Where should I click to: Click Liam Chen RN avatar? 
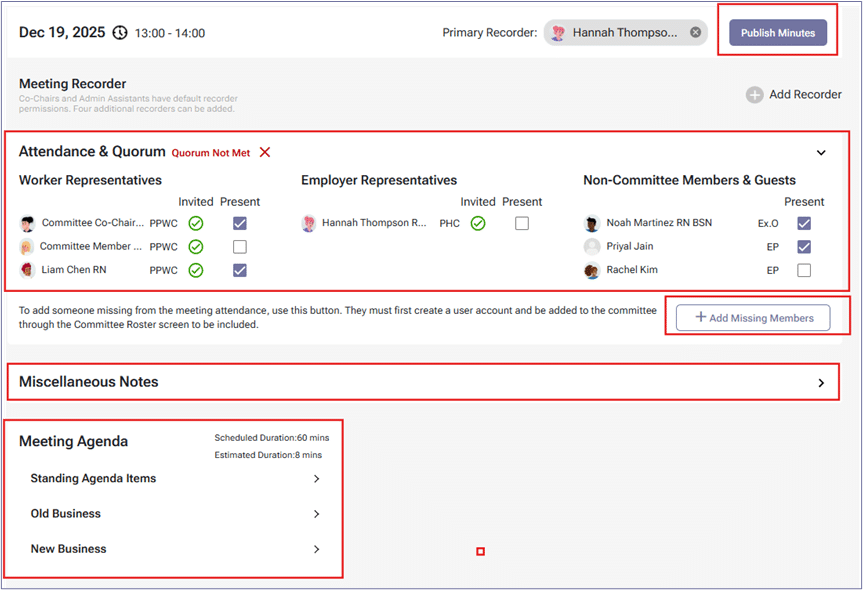coord(27,270)
